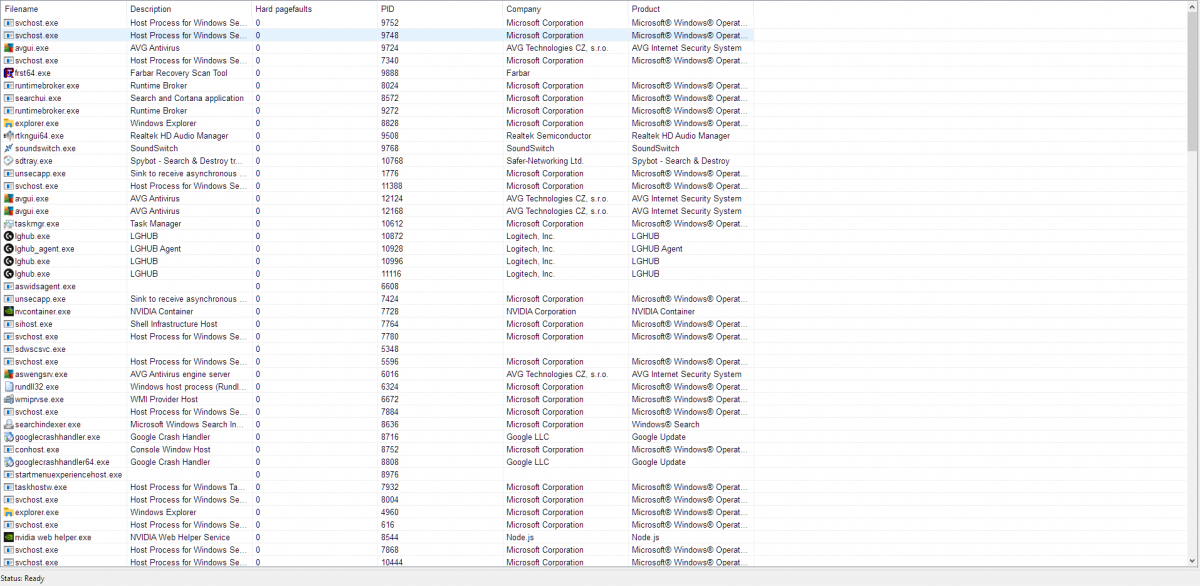Click the rtkngui64.exe Realtek icon

(9, 136)
